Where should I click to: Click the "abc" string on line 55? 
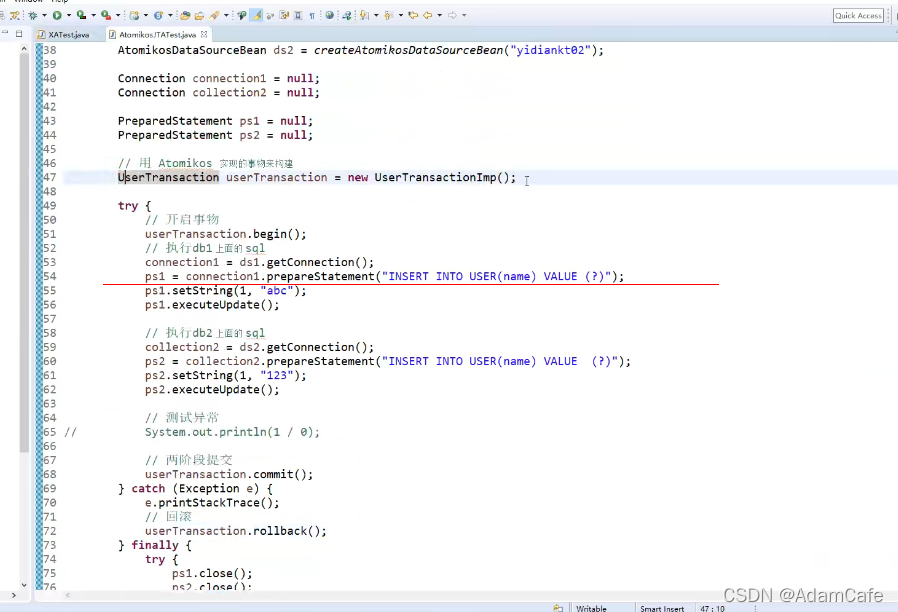[x=277, y=291]
